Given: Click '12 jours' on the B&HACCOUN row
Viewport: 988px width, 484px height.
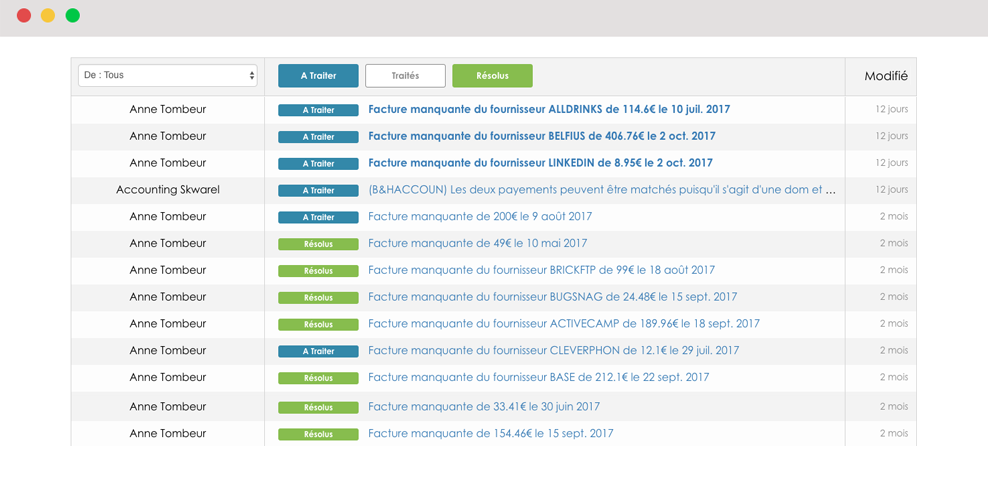Looking at the screenshot, I should tap(892, 190).
